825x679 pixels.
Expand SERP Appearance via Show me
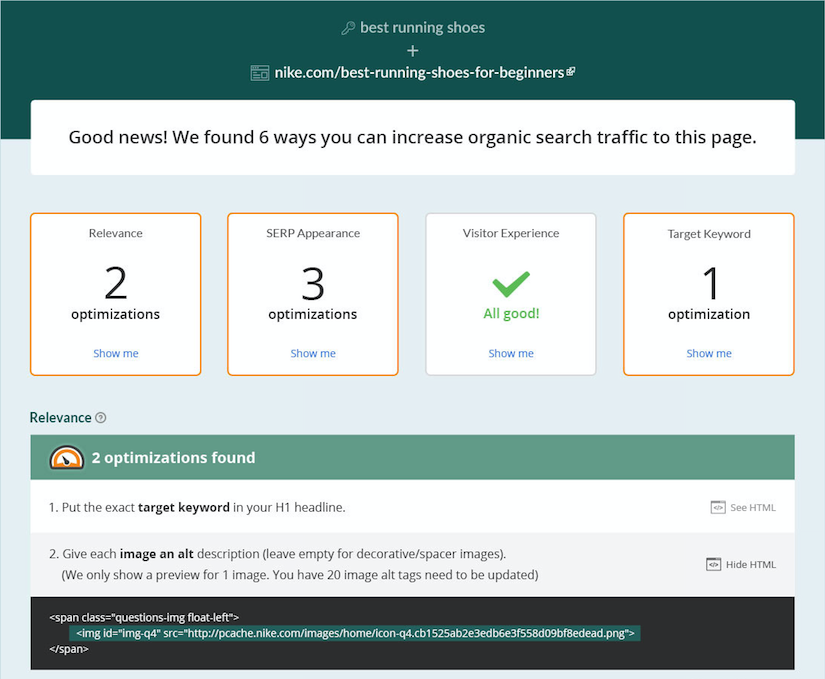coord(313,353)
